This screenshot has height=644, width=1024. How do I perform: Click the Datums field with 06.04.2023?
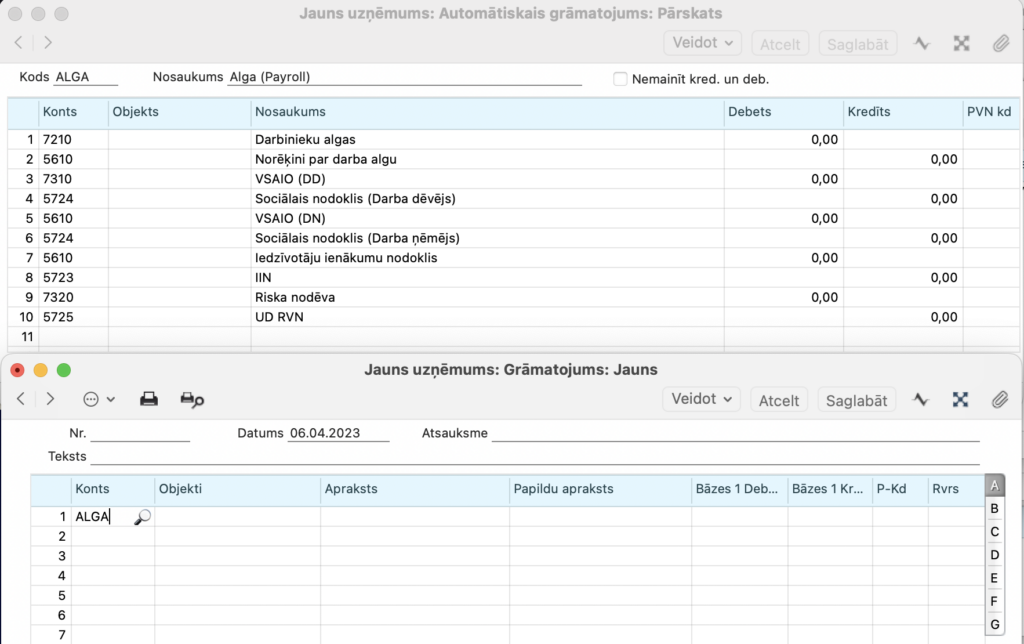(x=338, y=434)
